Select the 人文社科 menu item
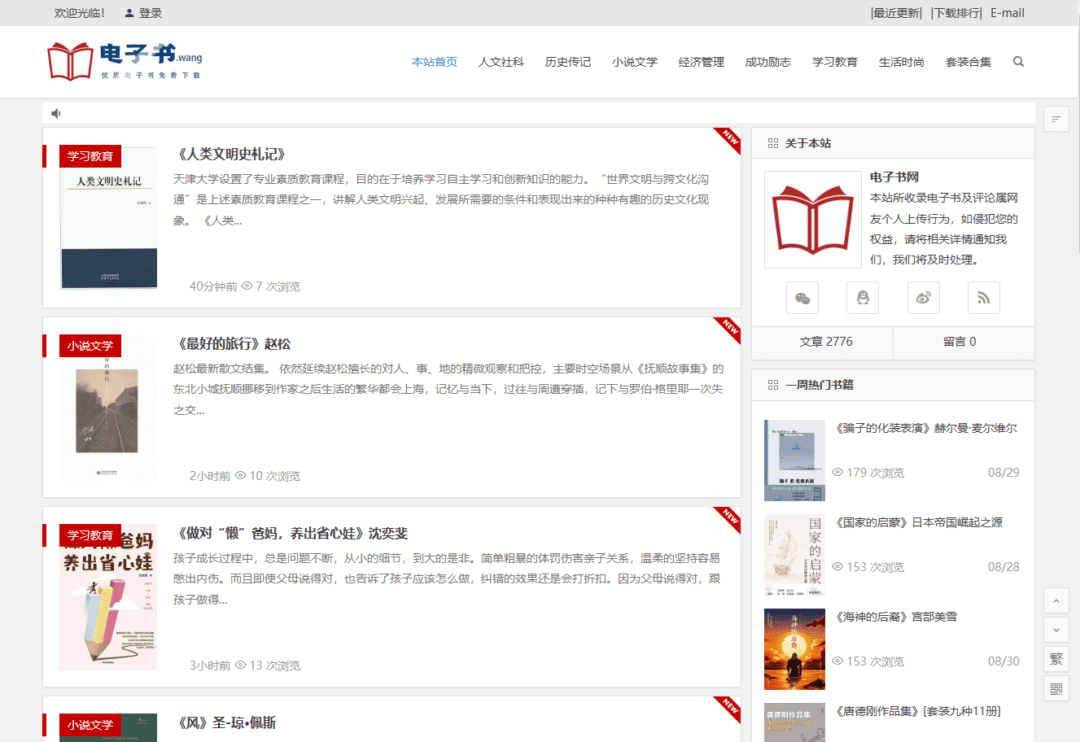 pos(501,62)
